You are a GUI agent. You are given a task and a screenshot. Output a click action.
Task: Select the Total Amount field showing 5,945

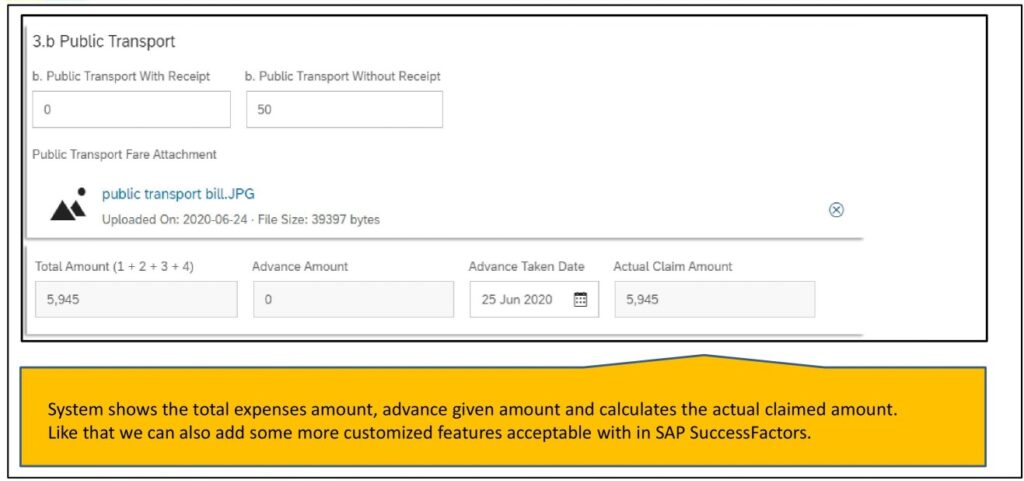pyautogui.click(x=136, y=300)
